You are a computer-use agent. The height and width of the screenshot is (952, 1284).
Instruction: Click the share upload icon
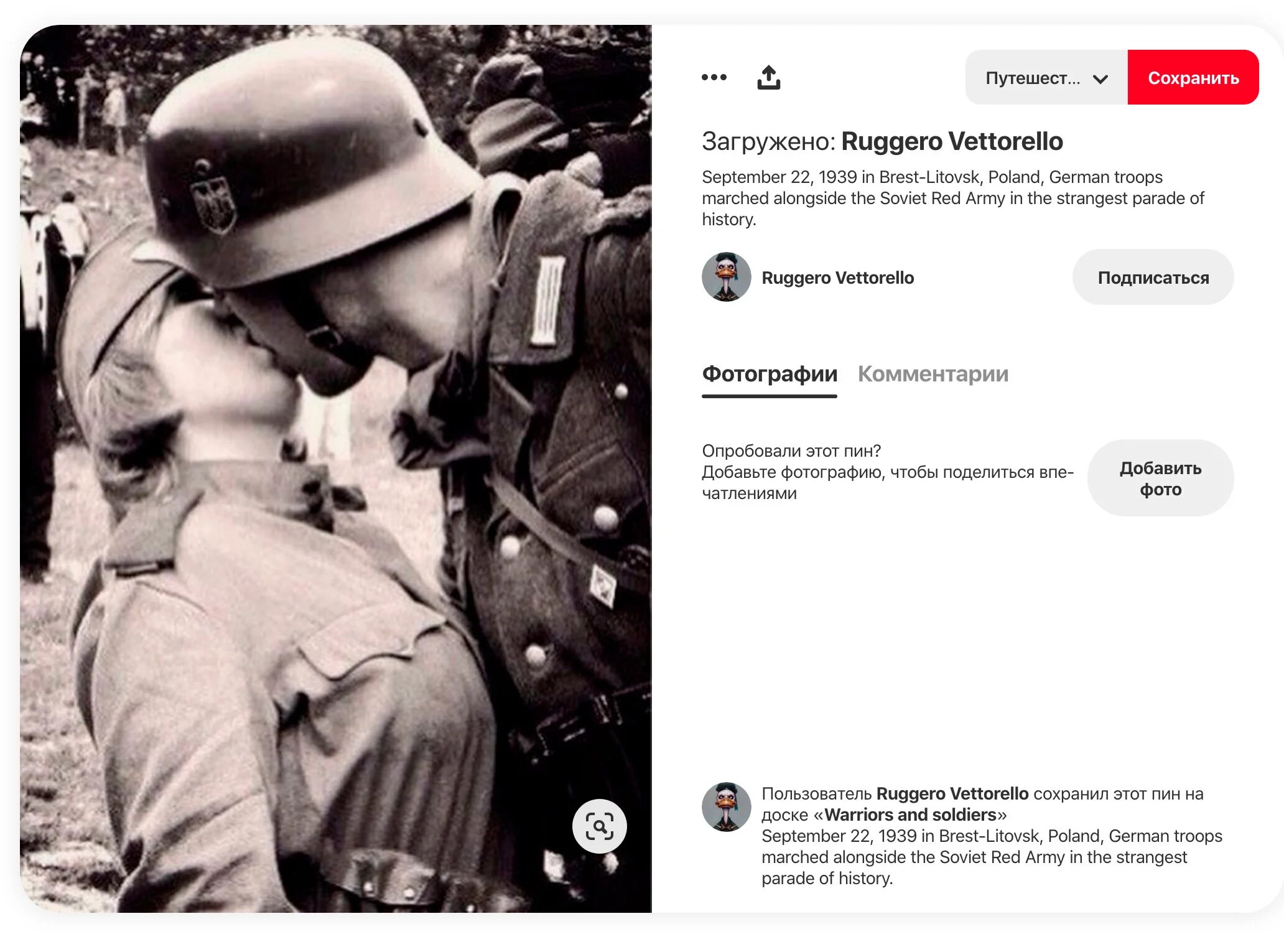point(768,77)
